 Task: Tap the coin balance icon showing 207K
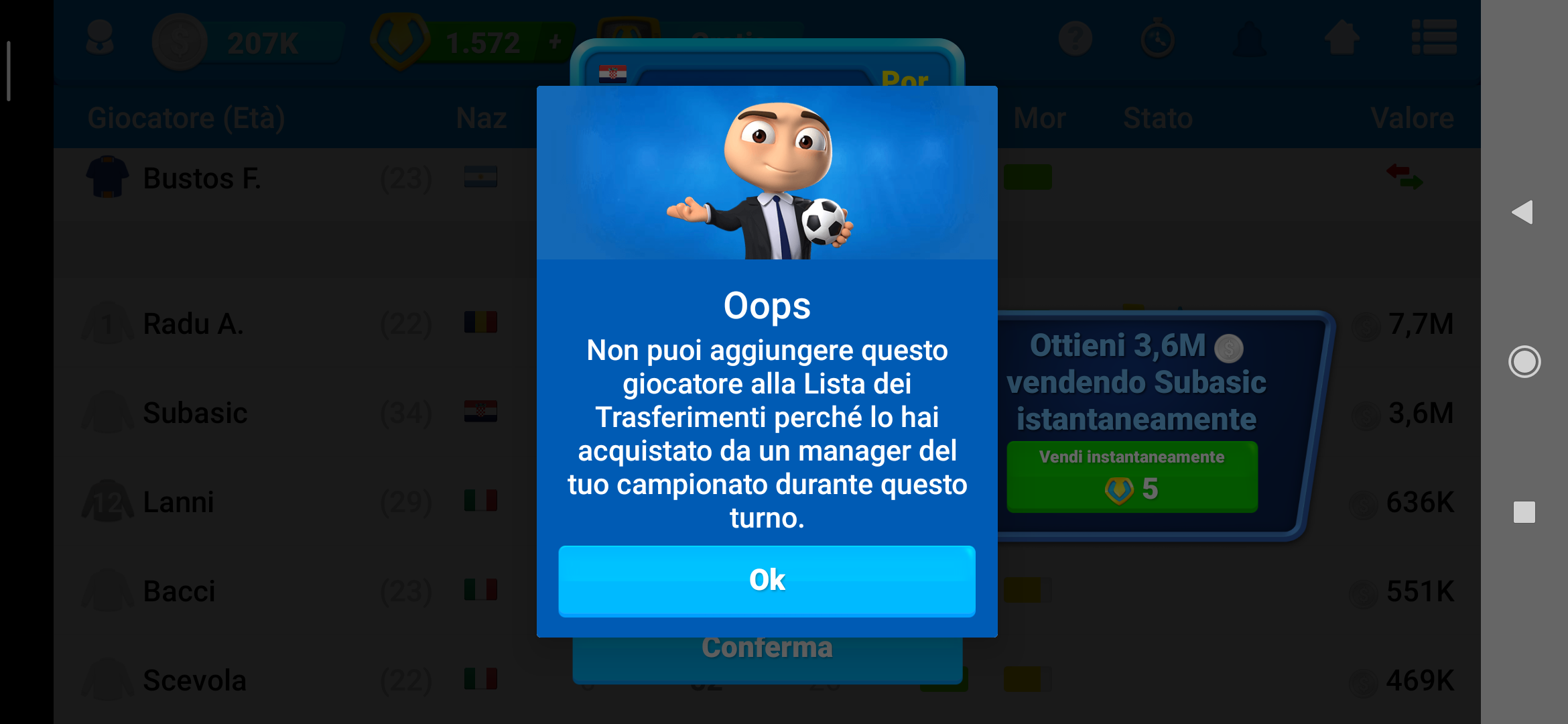180,43
